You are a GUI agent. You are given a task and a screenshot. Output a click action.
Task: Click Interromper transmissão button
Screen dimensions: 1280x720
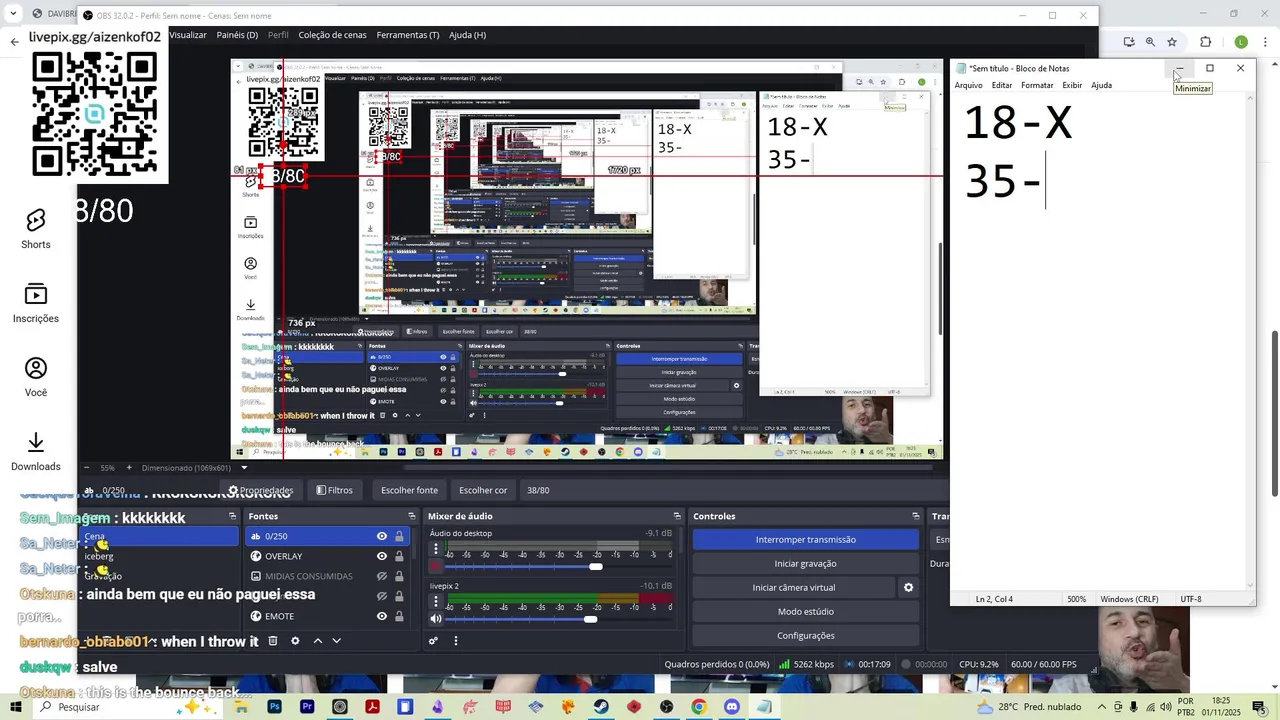[x=805, y=540]
